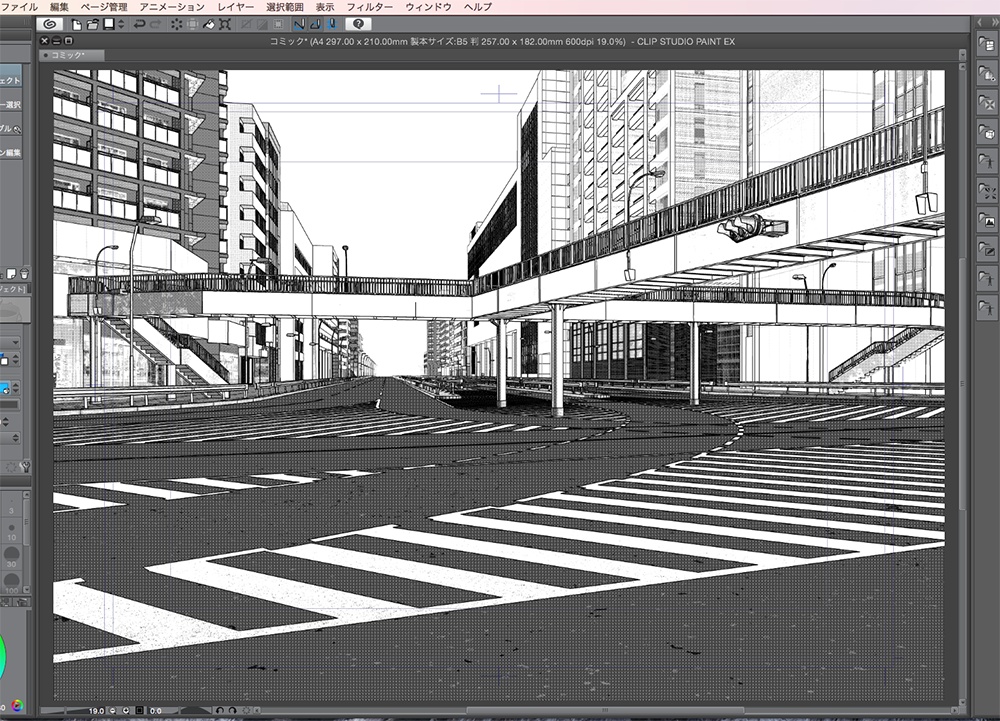This screenshot has height=721, width=1000.
Task: Open help via the question mark toolbar icon
Action: point(358,24)
